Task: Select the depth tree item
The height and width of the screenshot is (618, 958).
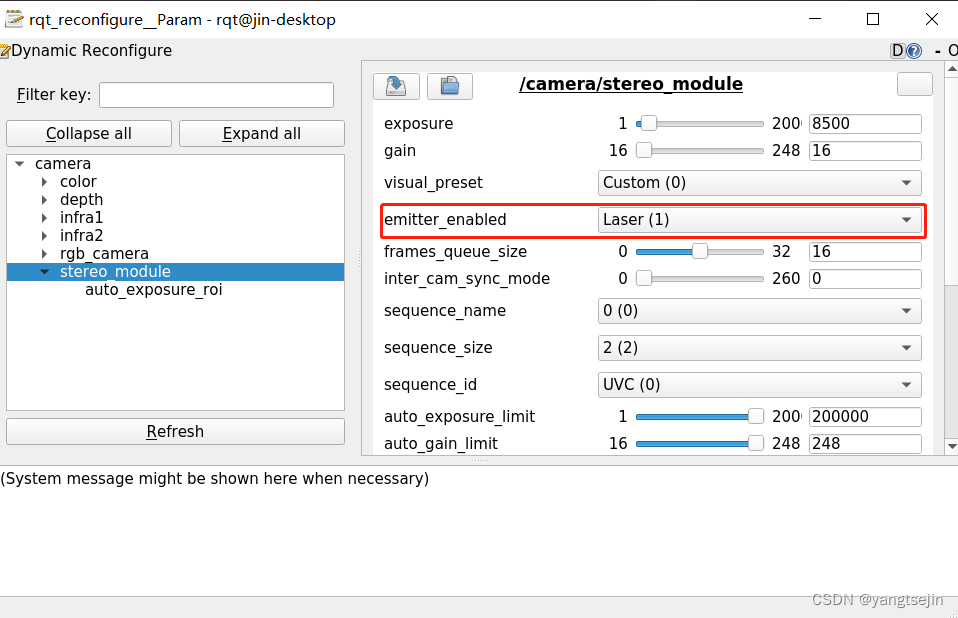Action: click(x=81, y=200)
